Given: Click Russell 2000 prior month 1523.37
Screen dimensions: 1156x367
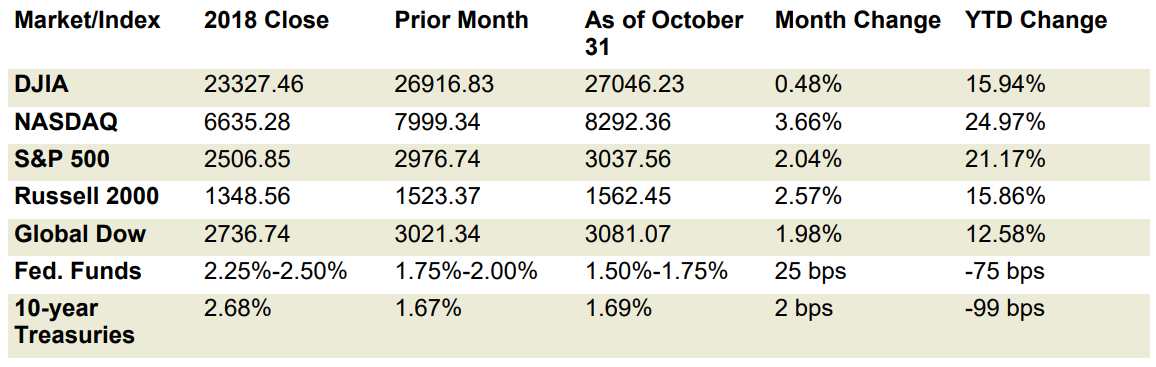Looking at the screenshot, I should click(x=437, y=197).
